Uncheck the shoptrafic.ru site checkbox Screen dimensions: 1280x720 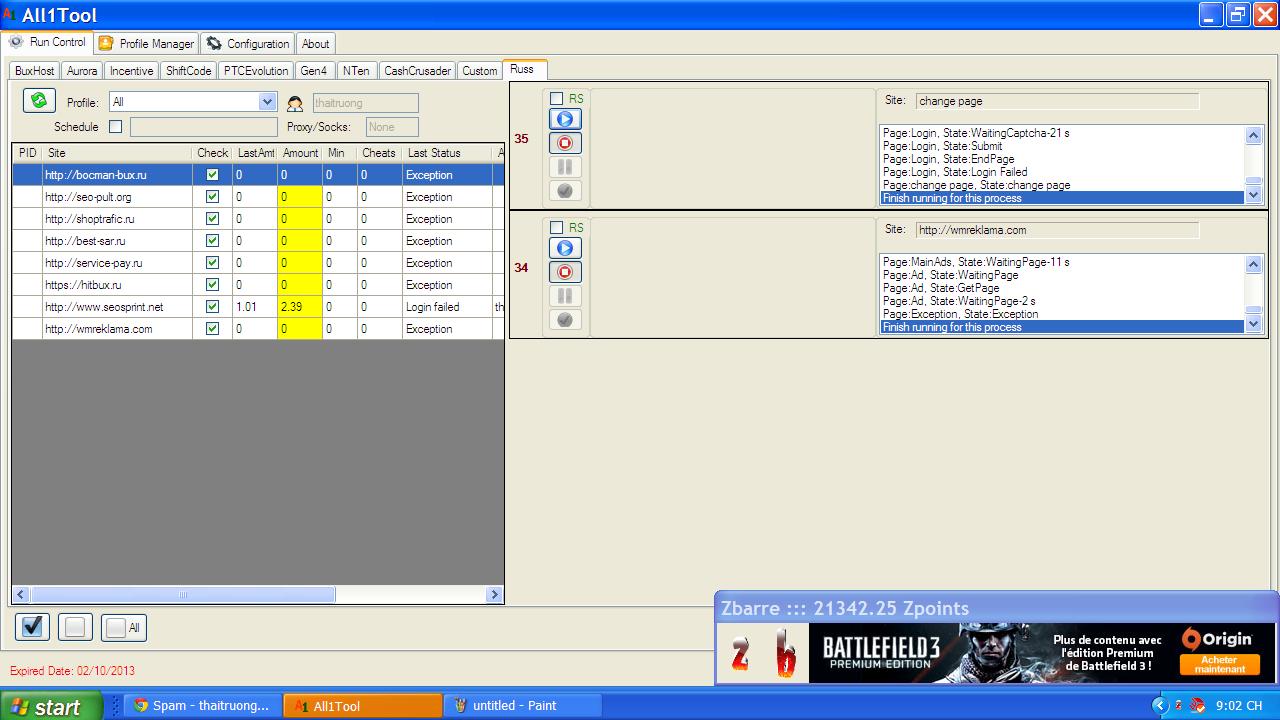coord(212,219)
